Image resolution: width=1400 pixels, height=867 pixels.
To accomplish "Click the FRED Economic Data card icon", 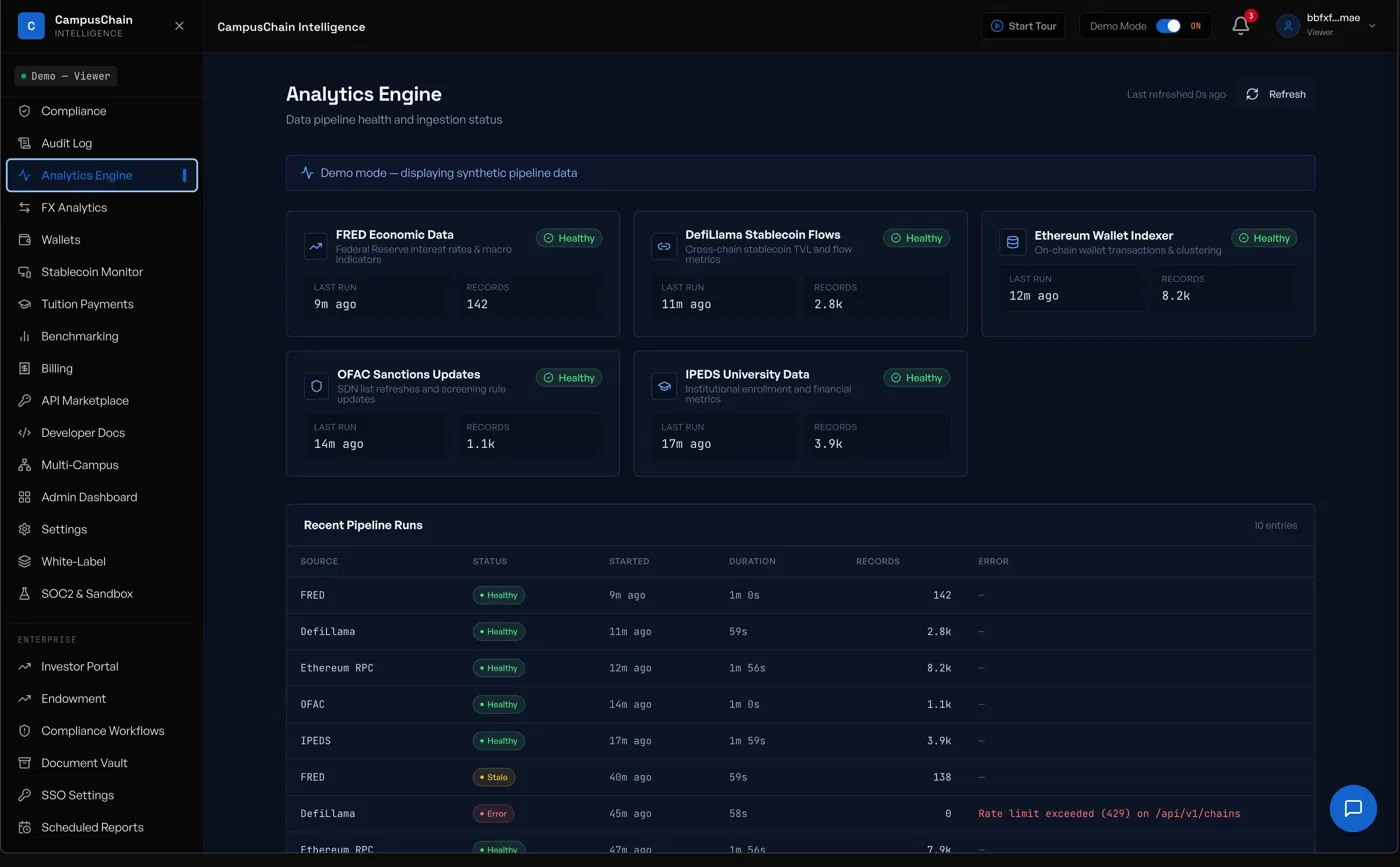I will [316, 246].
